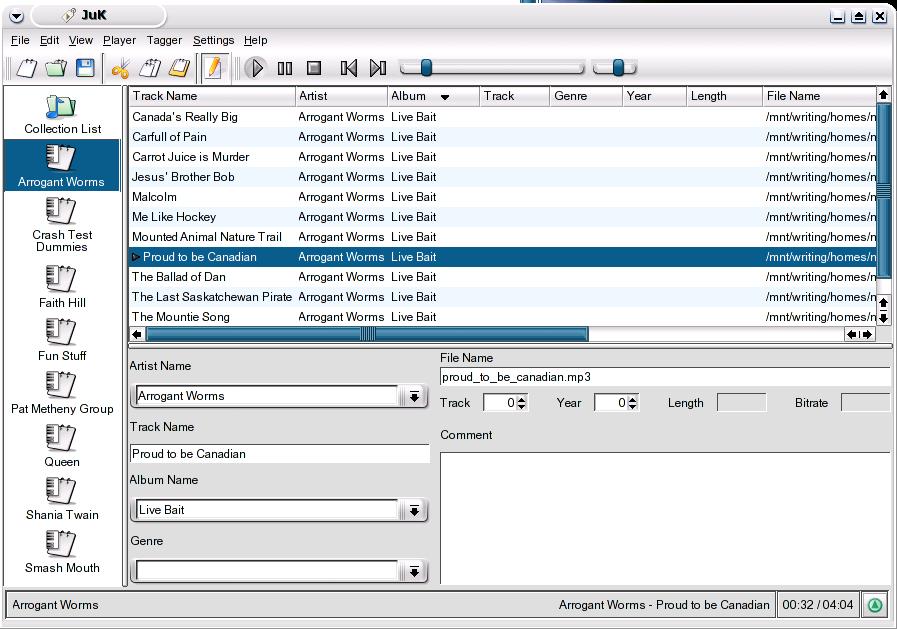This screenshot has height=629, width=897.
Task: Open the Player menu
Action: [x=119, y=40]
